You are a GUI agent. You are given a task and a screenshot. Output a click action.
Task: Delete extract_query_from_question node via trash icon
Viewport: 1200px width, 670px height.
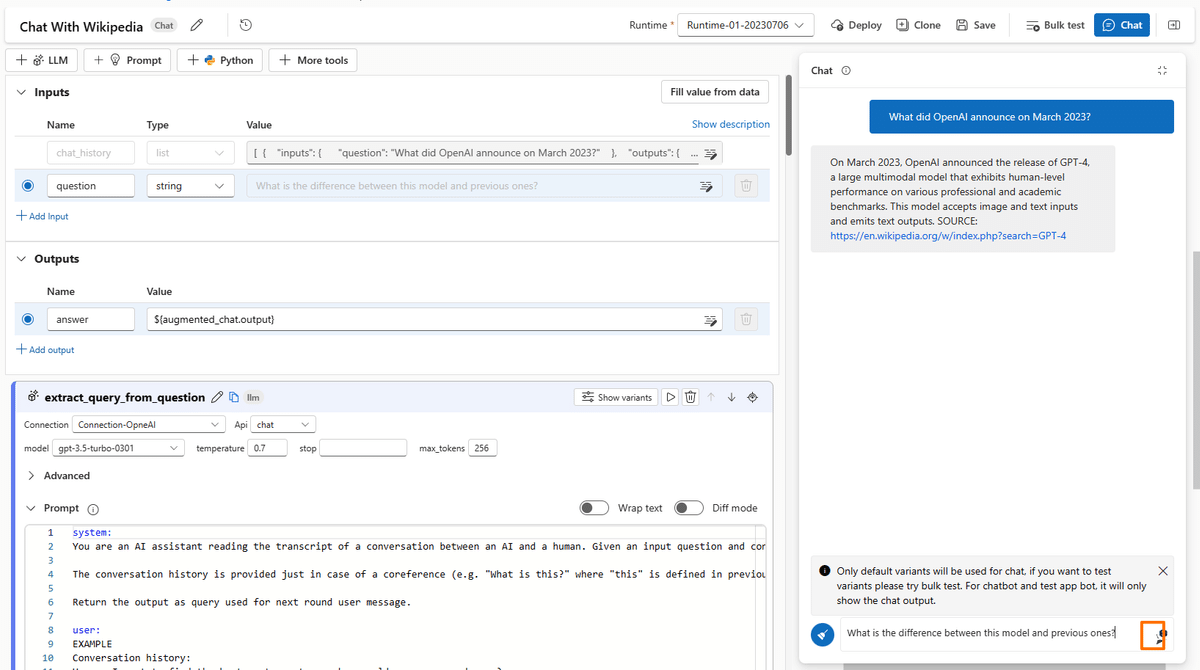point(690,396)
